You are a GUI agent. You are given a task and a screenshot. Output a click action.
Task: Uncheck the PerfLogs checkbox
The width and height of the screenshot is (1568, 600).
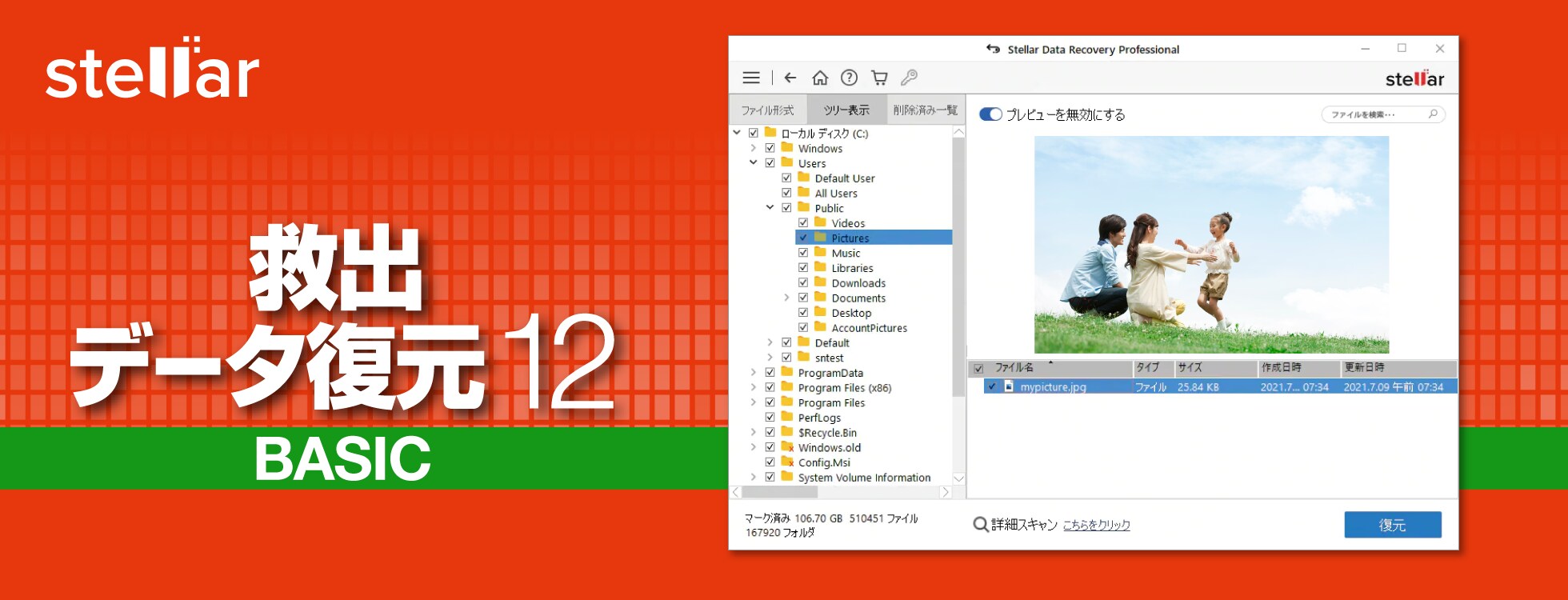tap(770, 418)
